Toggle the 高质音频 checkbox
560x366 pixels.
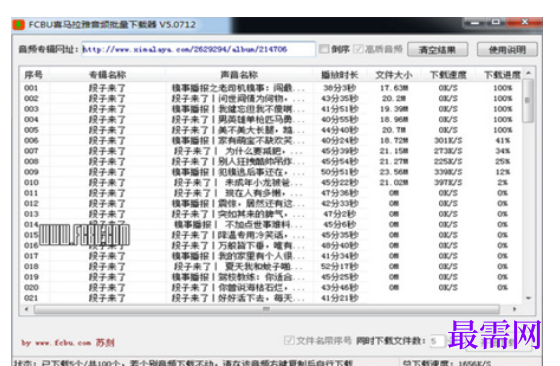358,49
